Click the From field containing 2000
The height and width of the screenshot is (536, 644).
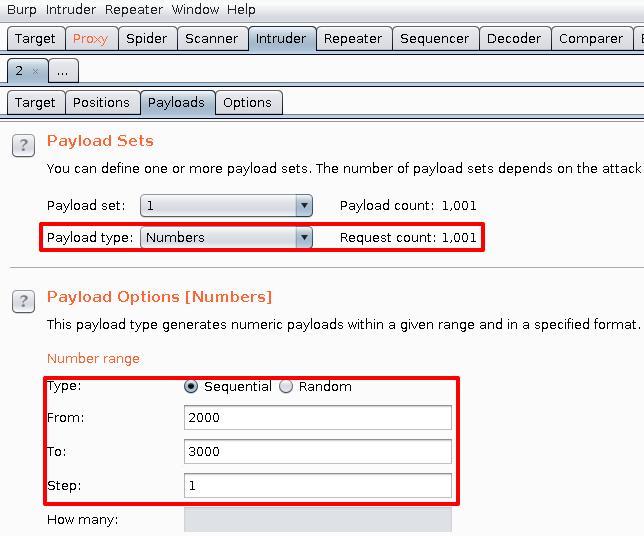tap(317, 417)
